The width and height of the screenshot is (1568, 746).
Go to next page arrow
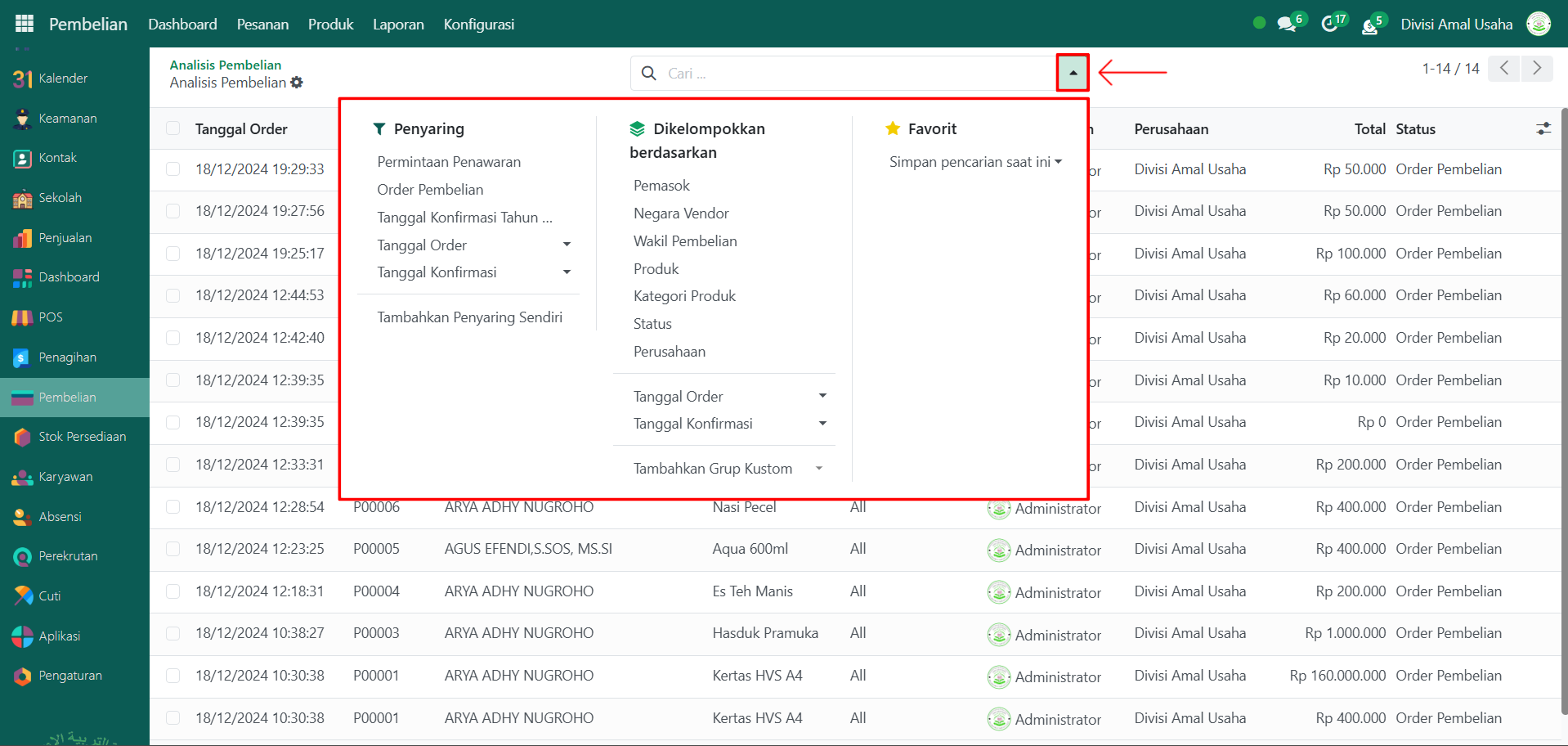[1536, 69]
